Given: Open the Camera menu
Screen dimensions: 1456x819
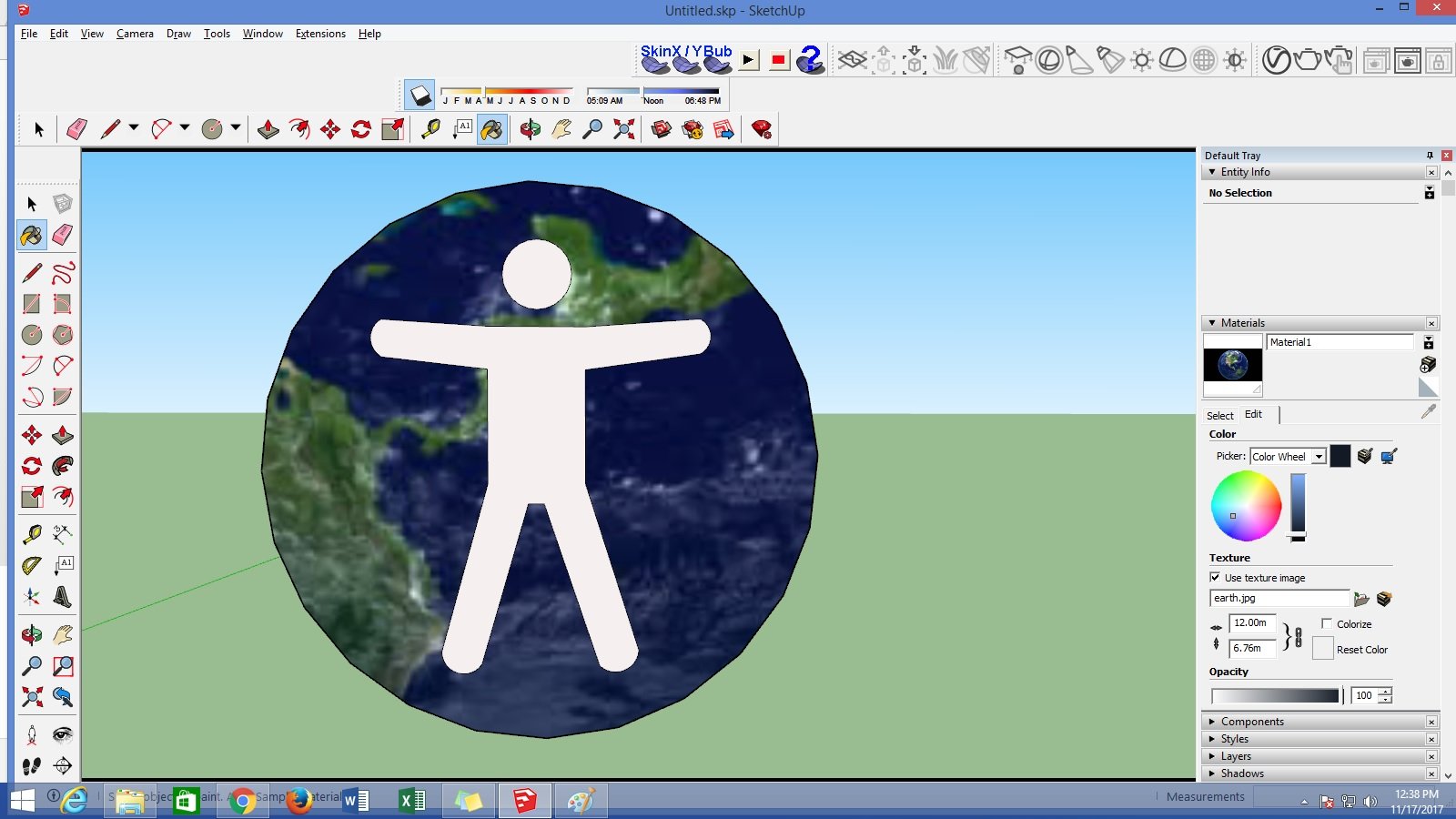Looking at the screenshot, I should coord(135,34).
